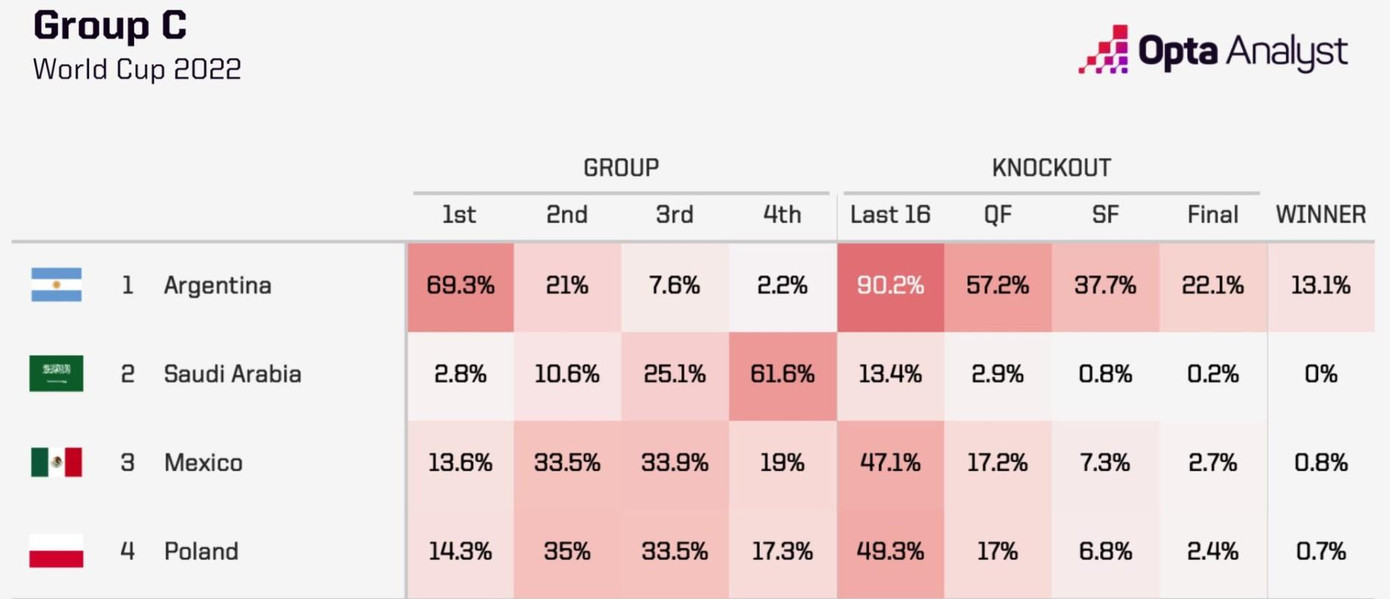
Task: Click the Mexico flag icon
Action: [56, 462]
